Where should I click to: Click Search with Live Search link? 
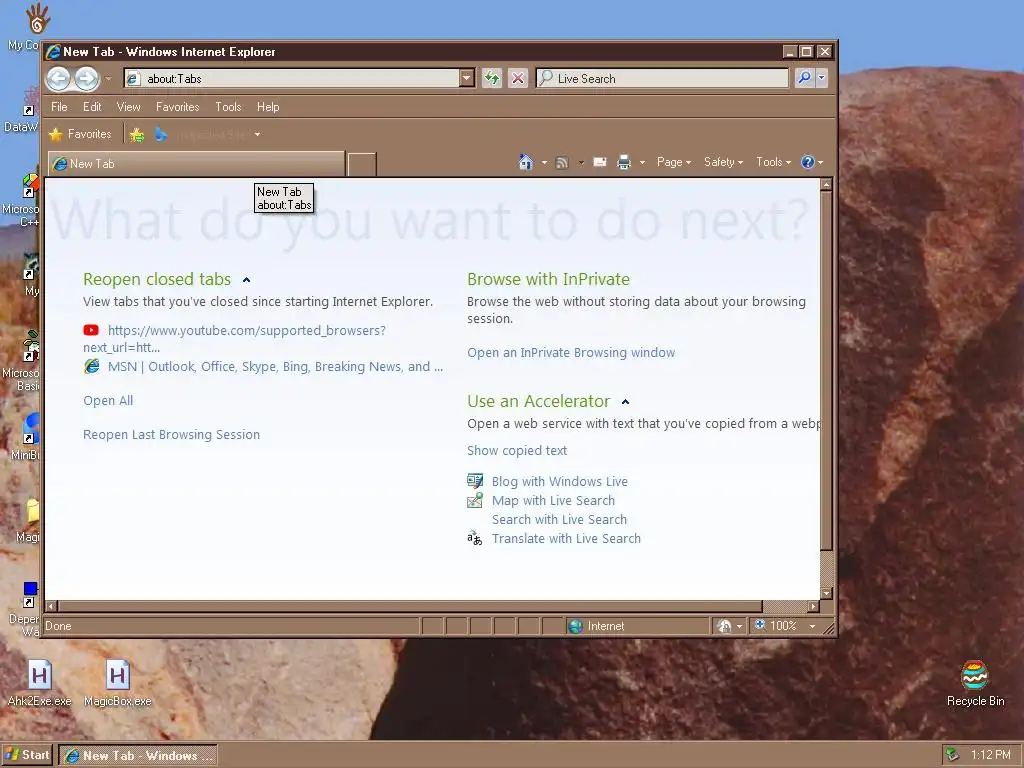(559, 520)
